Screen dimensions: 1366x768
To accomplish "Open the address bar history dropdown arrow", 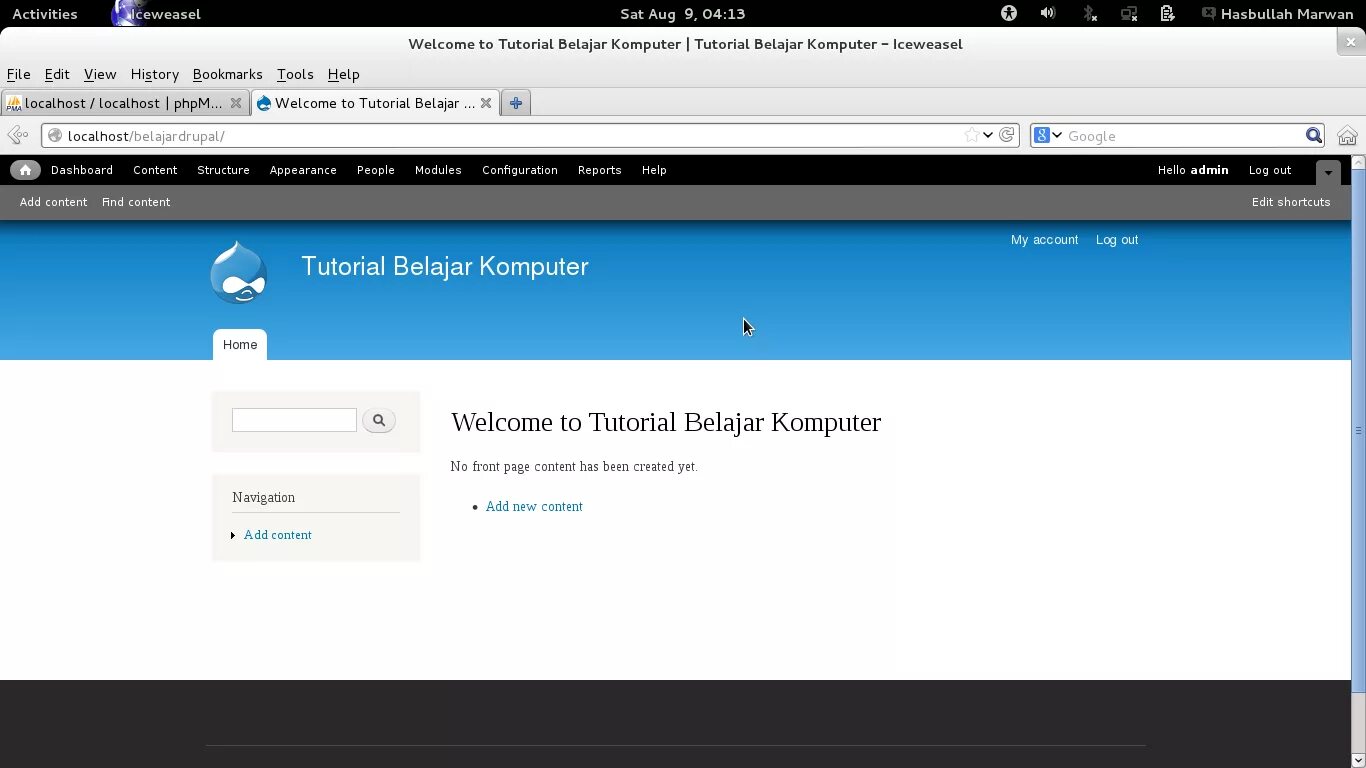I will pos(986,134).
